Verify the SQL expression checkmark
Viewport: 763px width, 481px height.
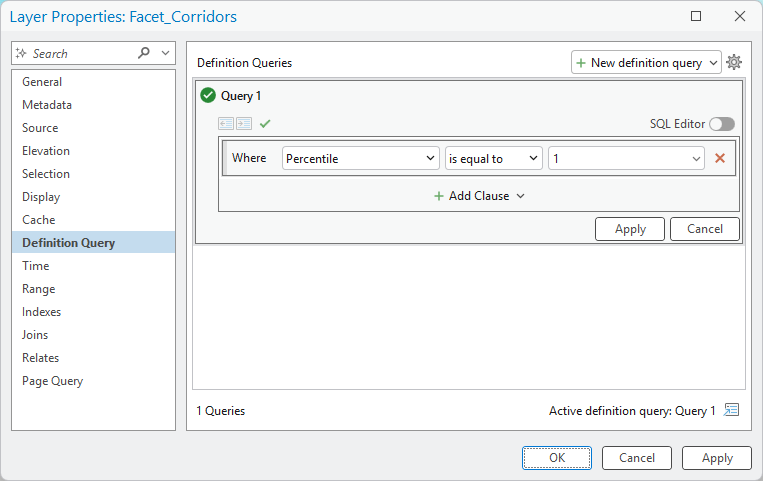point(265,124)
